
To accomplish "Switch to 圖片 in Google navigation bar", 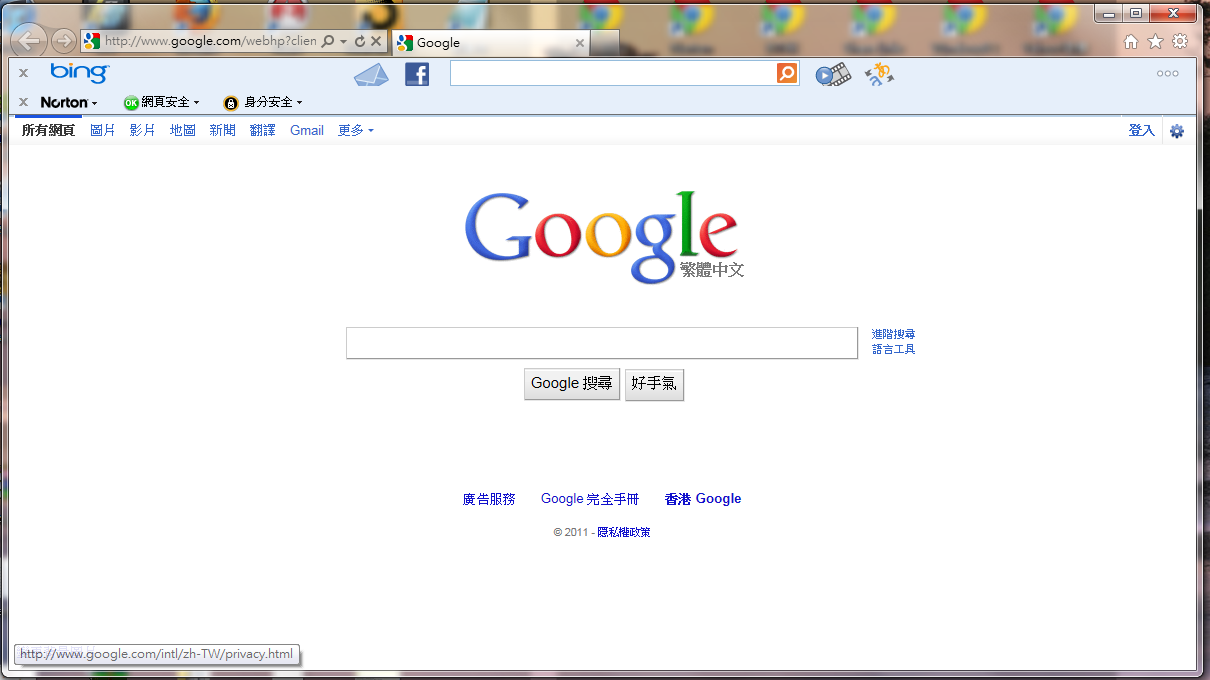I will 103,130.
